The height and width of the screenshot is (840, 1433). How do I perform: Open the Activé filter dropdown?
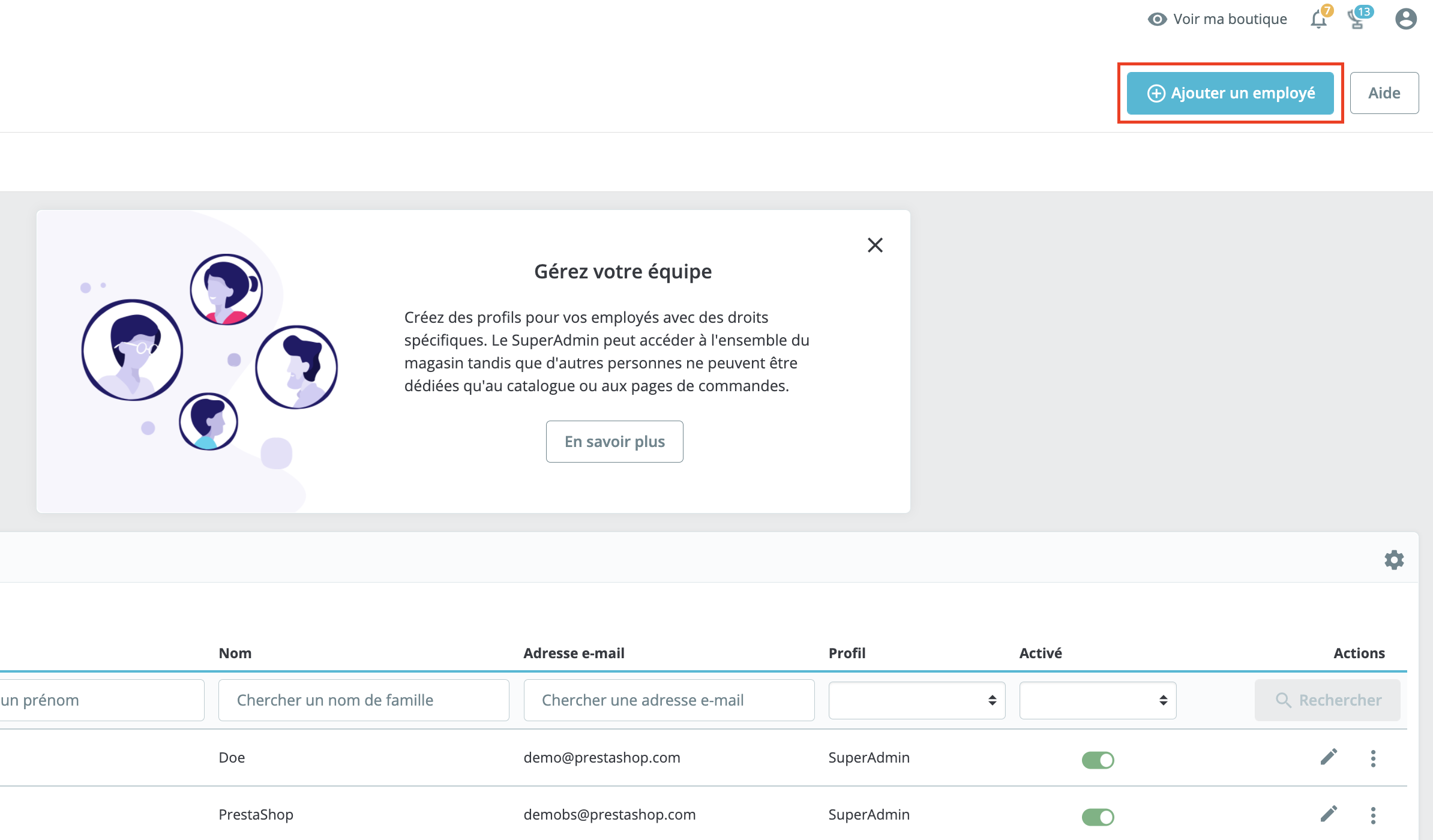point(1098,700)
